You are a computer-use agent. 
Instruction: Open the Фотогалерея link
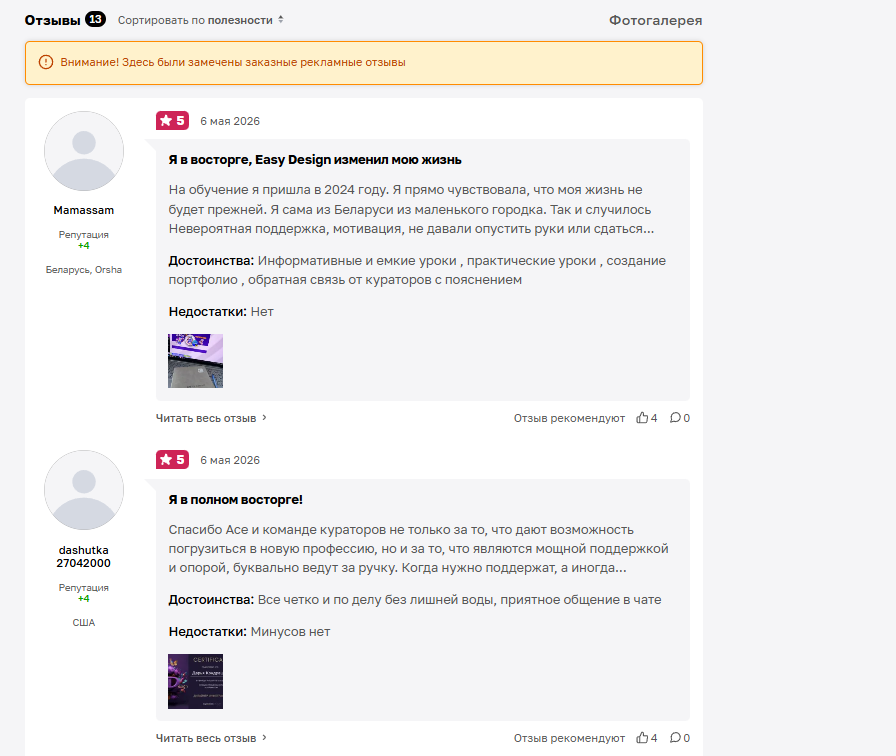655,20
